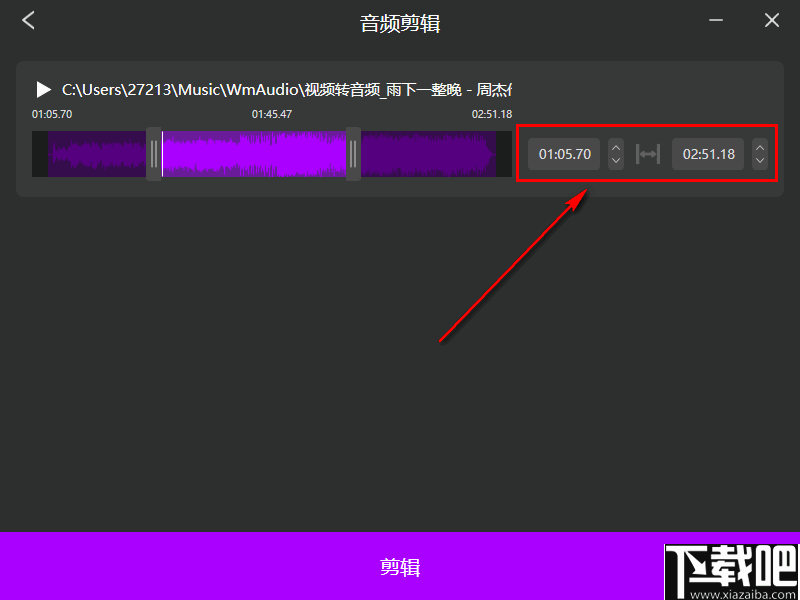This screenshot has width=800, height=600.
Task: Click the highlighted purple waveform selection
Action: point(253,154)
